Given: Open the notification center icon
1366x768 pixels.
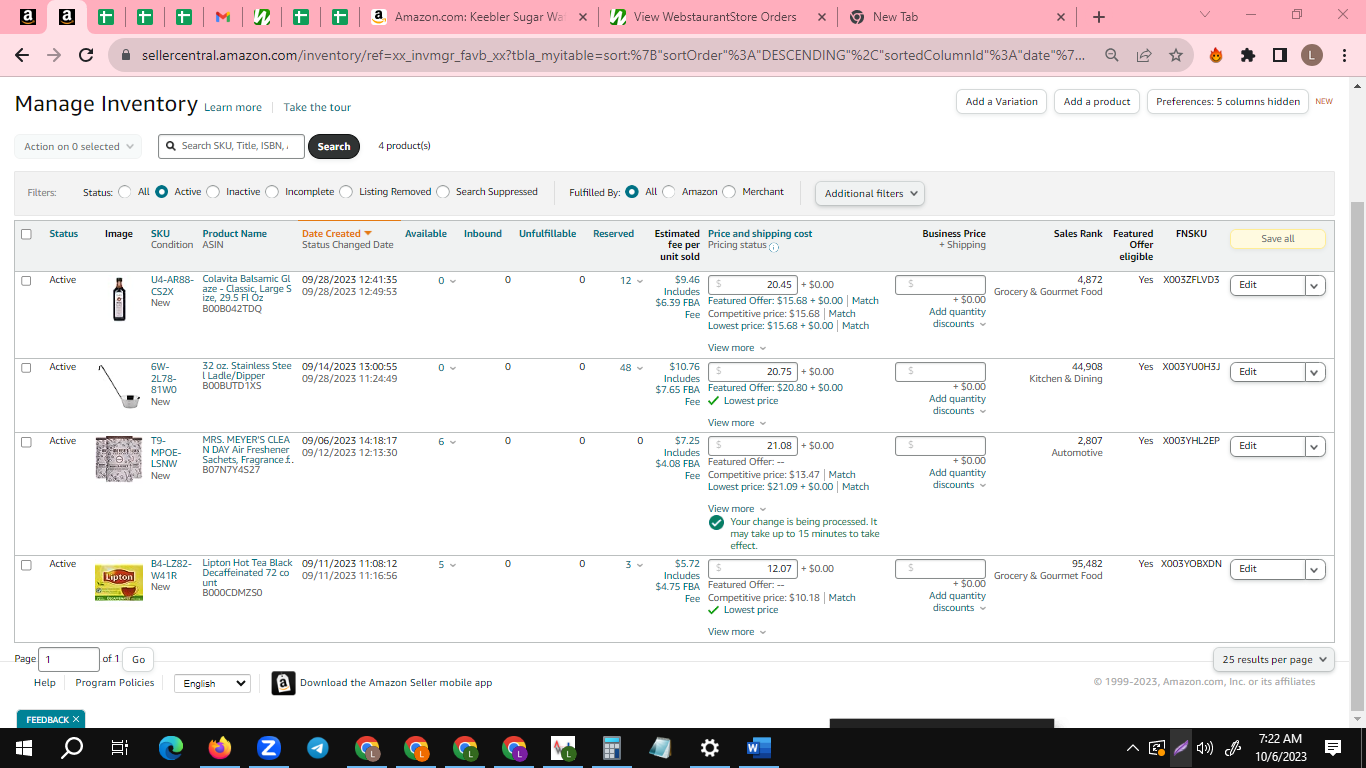Looking at the screenshot, I should (1333, 747).
